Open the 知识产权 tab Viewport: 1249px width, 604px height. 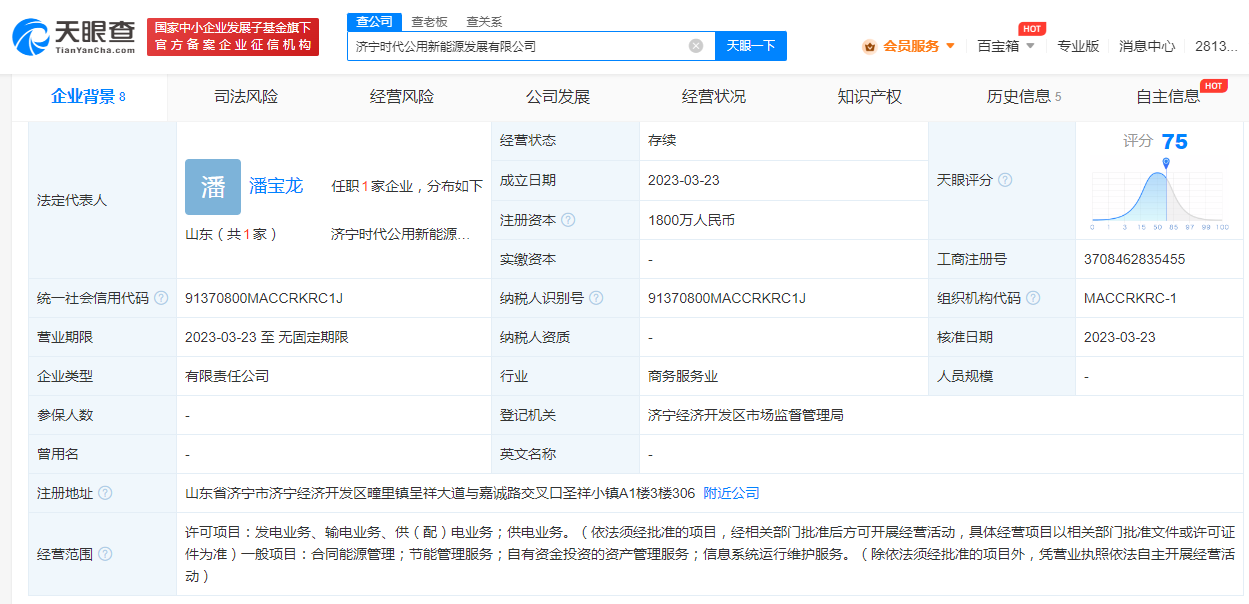(x=870, y=97)
